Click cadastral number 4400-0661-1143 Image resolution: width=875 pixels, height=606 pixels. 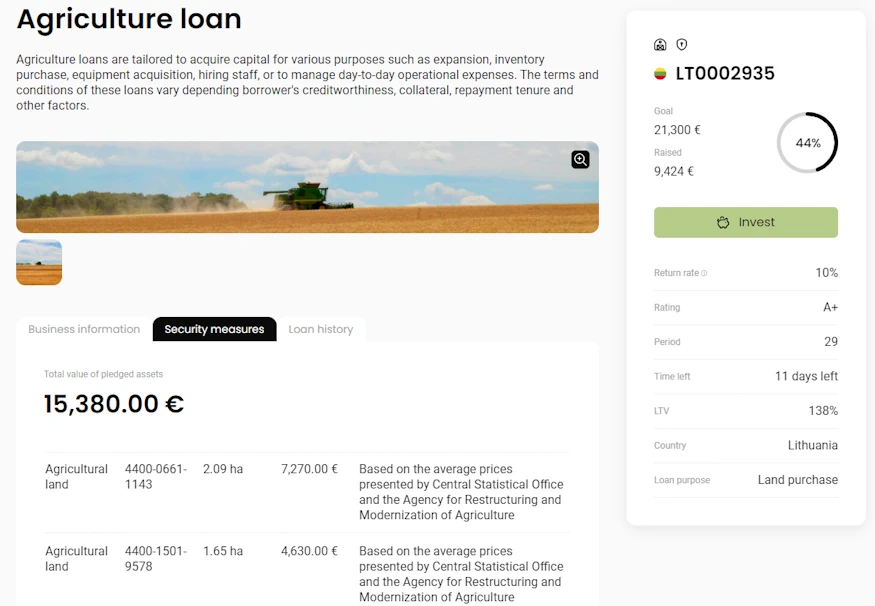pos(155,477)
